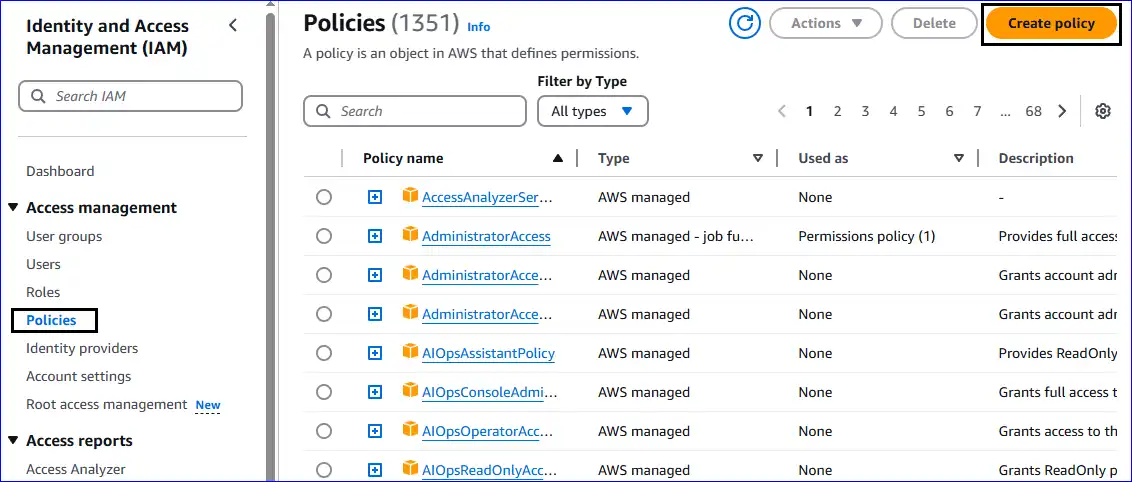Sort by Policy name column arrow
The image size is (1132, 482).
pyautogui.click(x=557, y=158)
